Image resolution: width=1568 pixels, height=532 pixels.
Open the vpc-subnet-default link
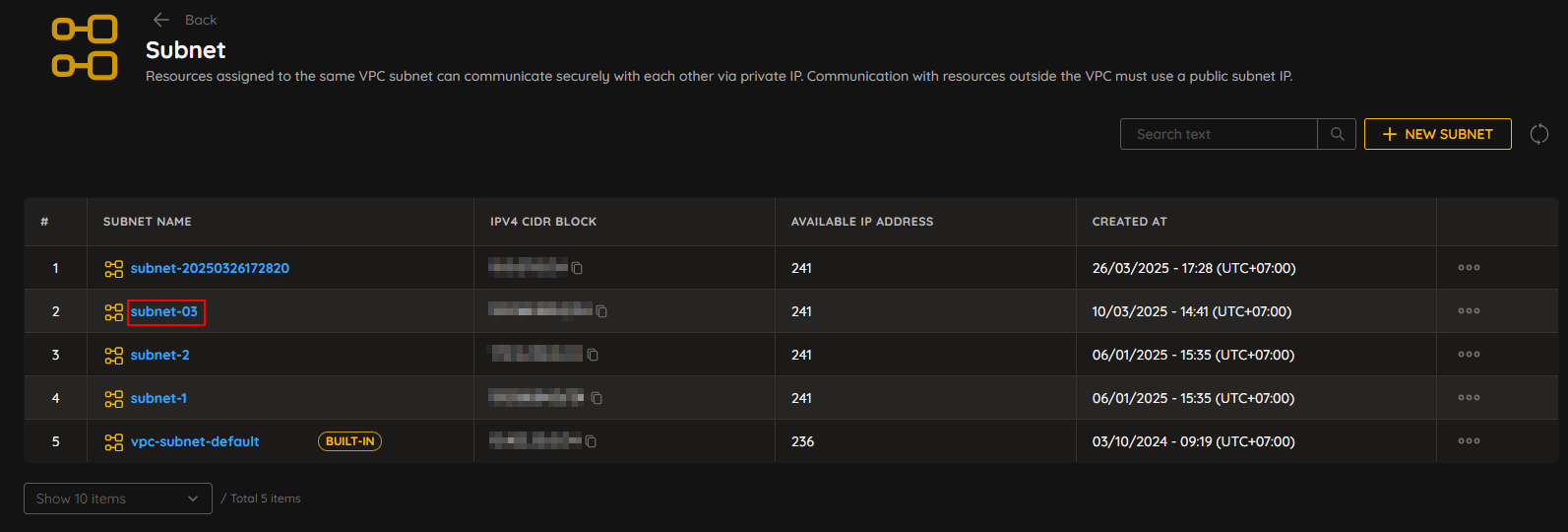[195, 441]
